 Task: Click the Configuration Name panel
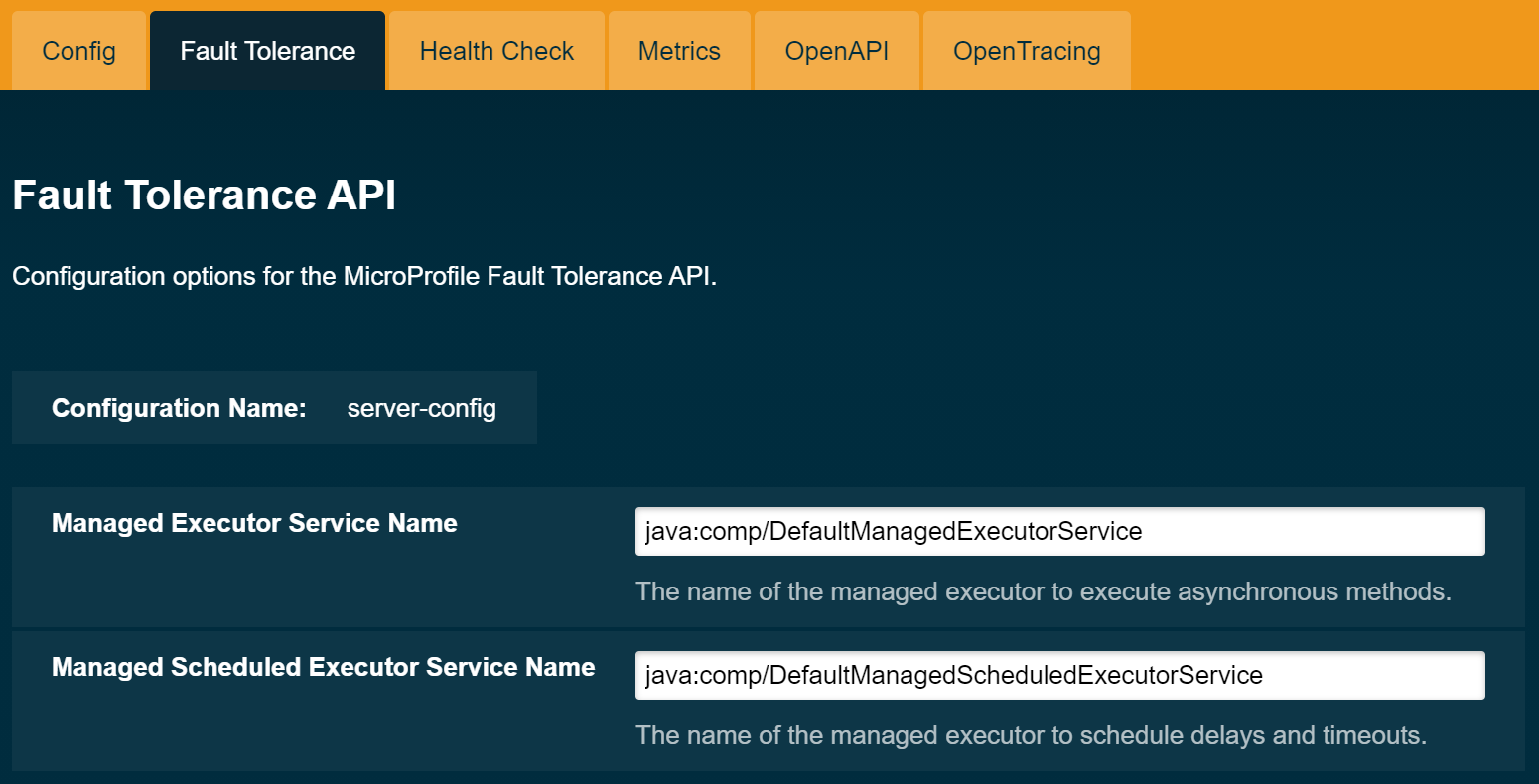(274, 407)
